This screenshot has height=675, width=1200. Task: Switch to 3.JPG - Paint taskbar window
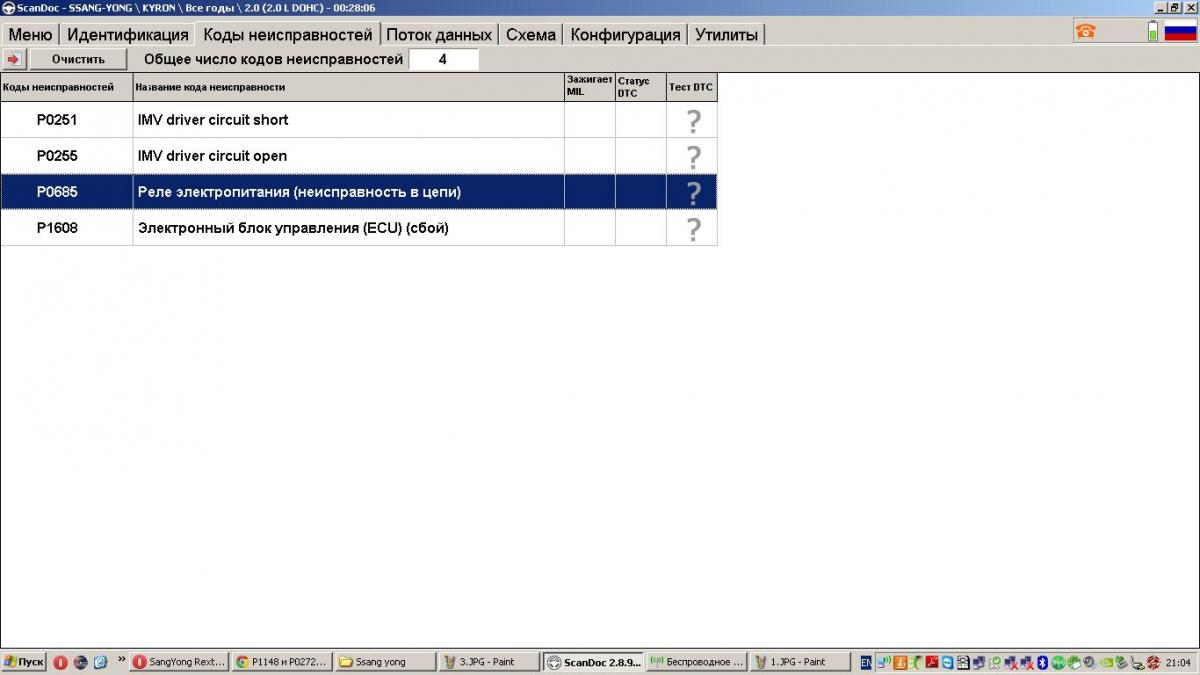489,662
